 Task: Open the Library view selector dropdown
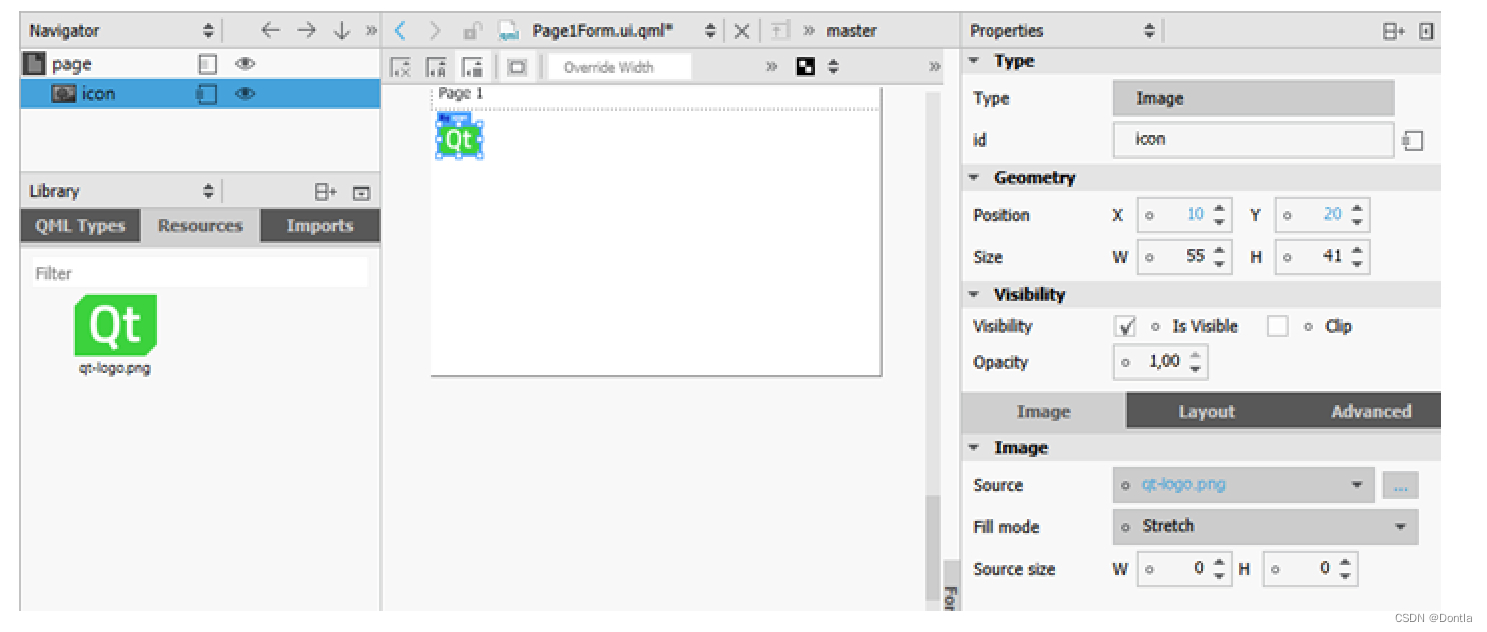[x=208, y=192]
